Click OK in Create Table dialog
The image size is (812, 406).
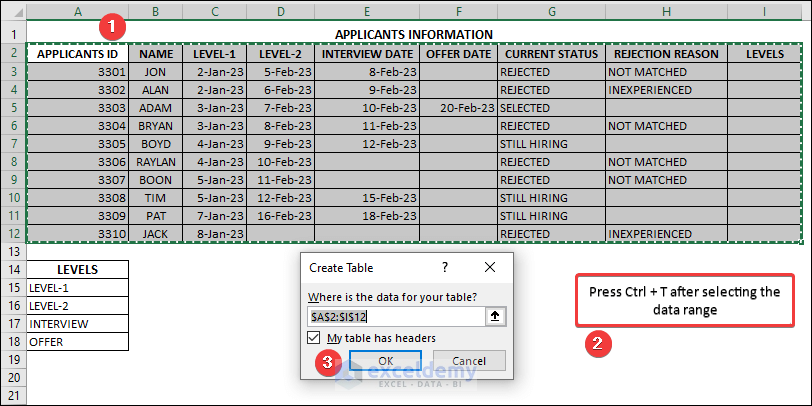pyautogui.click(x=385, y=361)
